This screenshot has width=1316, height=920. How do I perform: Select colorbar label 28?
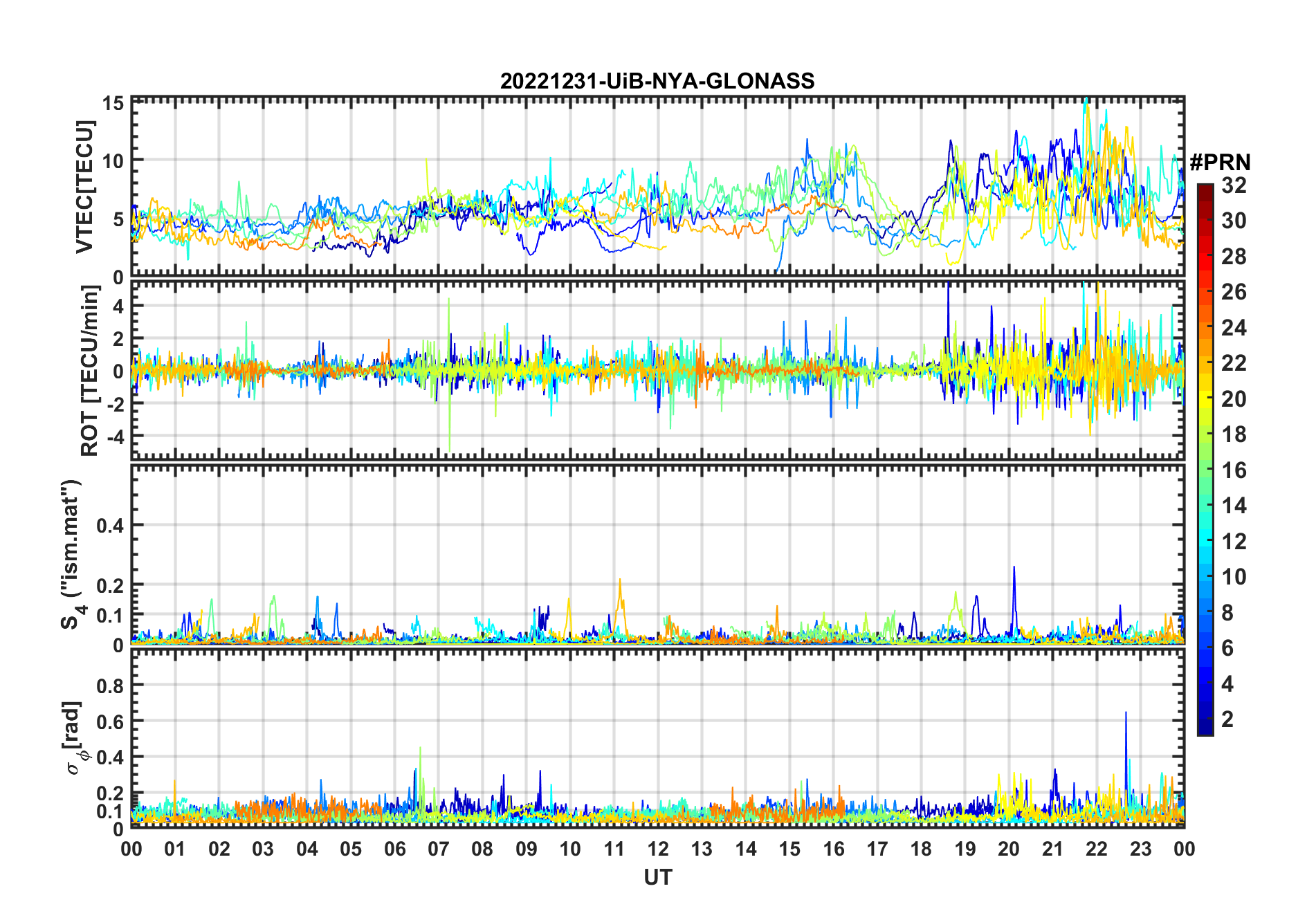[1234, 257]
